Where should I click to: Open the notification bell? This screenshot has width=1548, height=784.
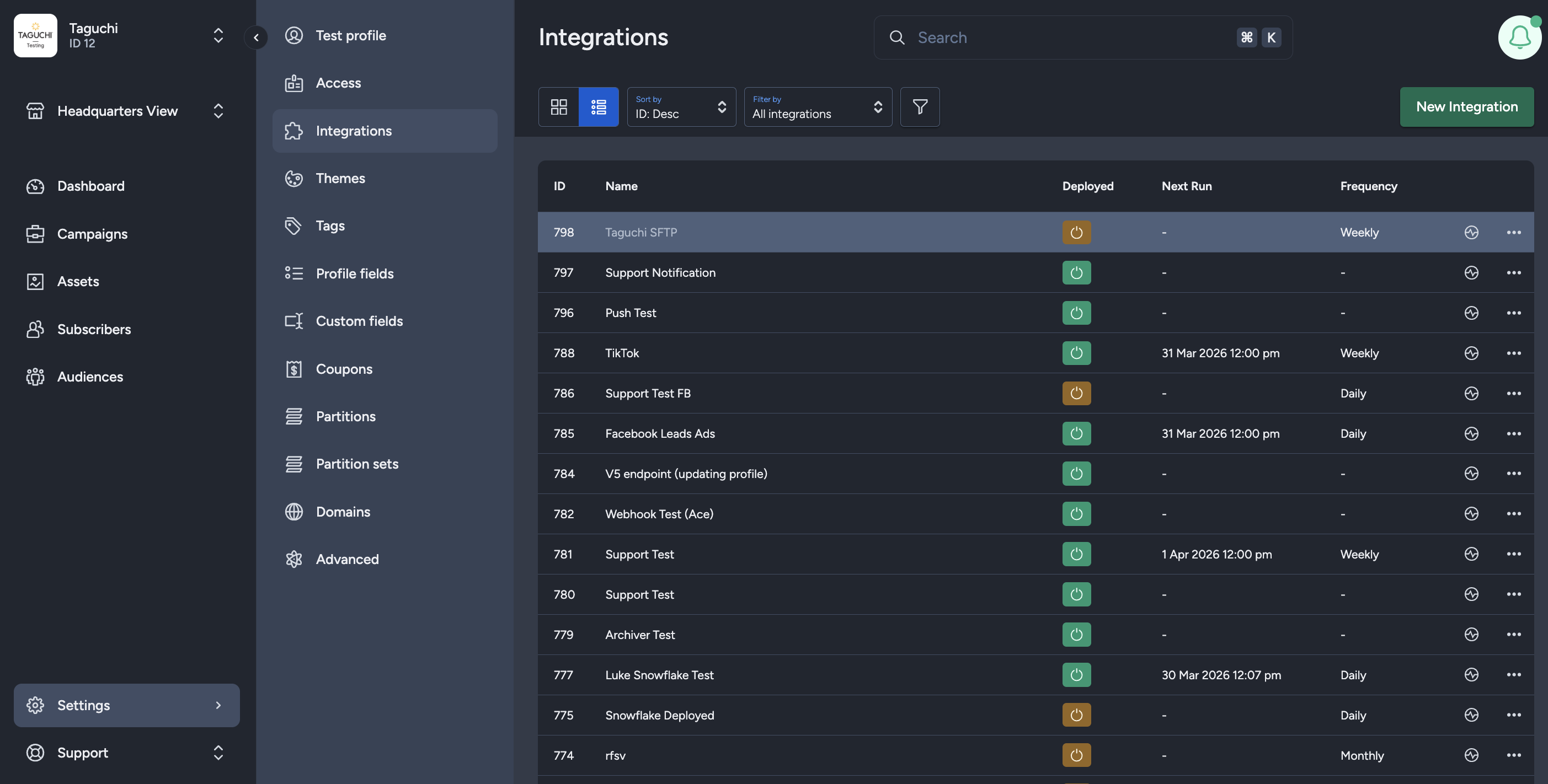pos(1519,37)
